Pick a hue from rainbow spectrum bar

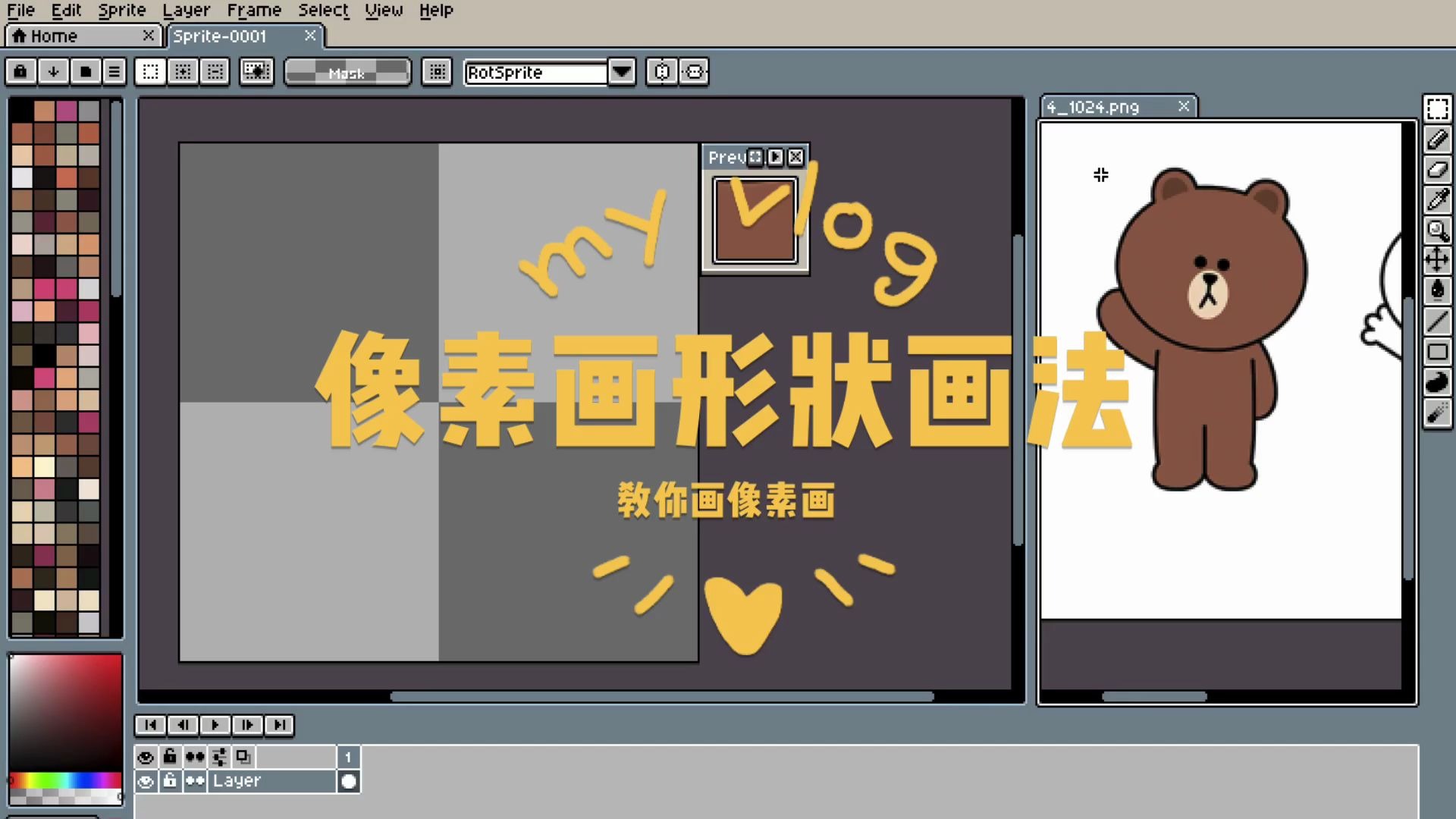tap(65, 780)
